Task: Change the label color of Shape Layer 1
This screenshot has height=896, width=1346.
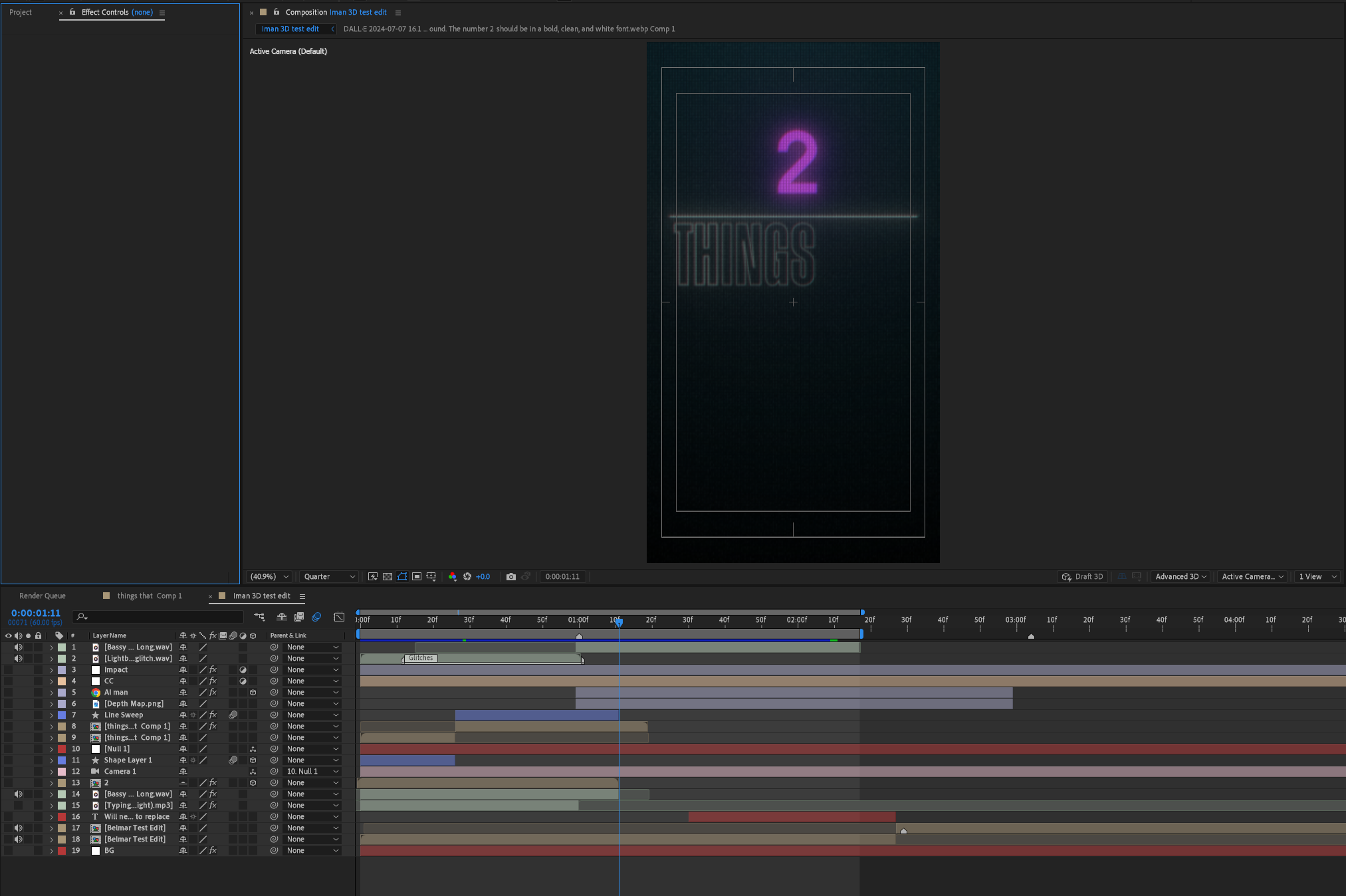Action: coord(60,760)
